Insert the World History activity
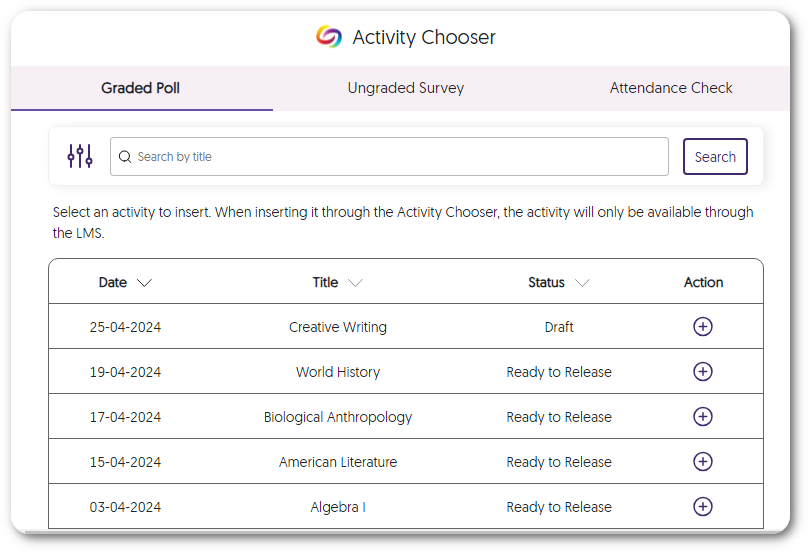The width and height of the screenshot is (809, 553). coord(703,372)
